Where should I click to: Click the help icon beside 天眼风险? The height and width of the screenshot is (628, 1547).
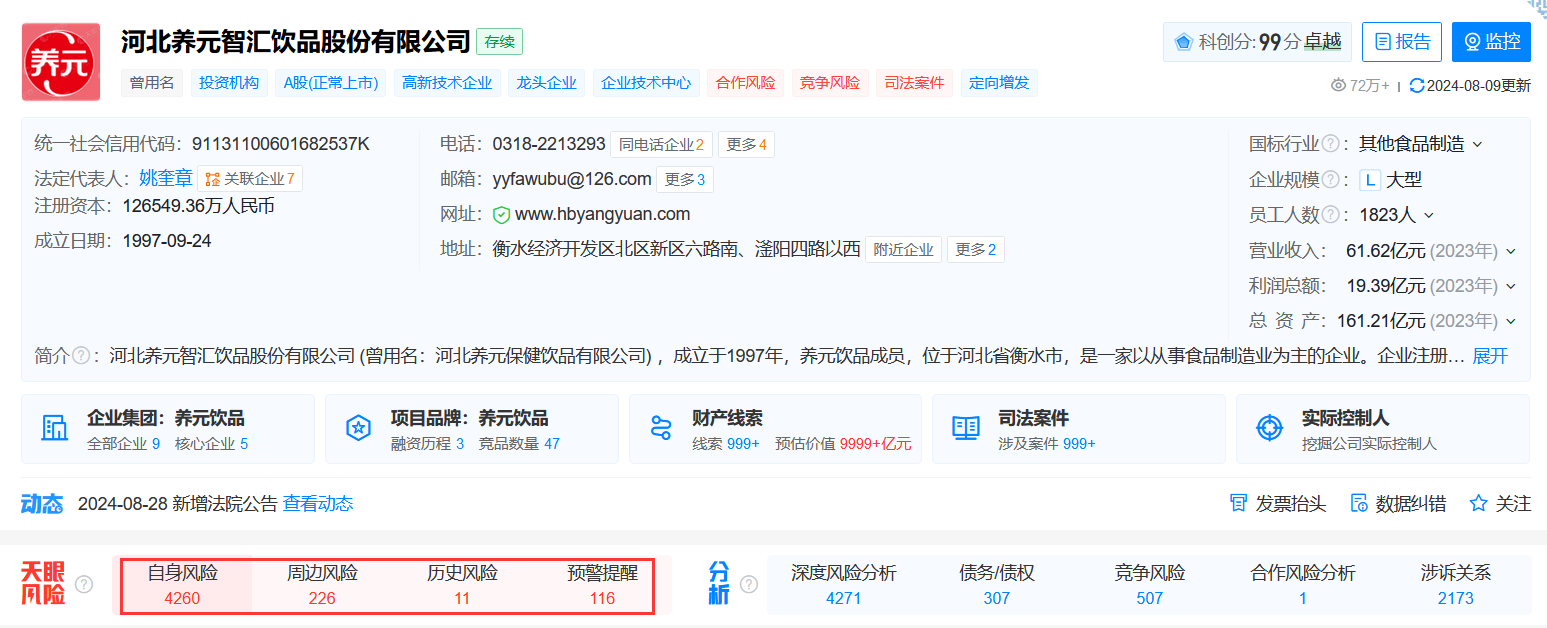(84, 584)
